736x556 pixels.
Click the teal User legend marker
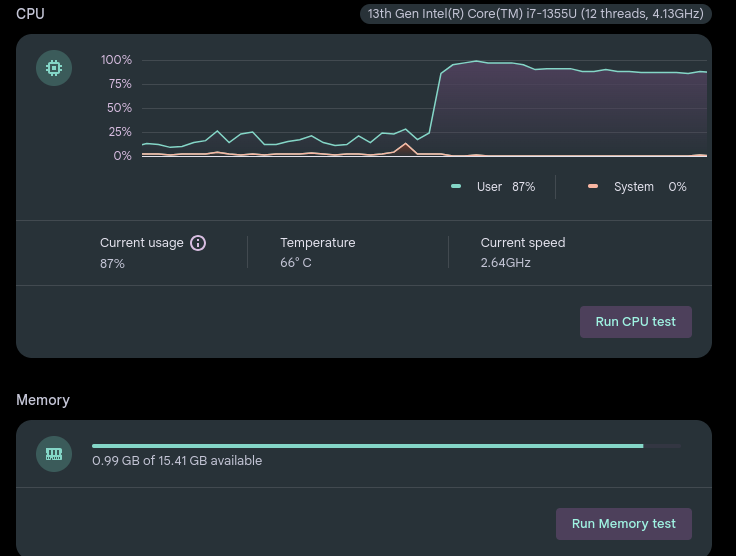(x=456, y=187)
